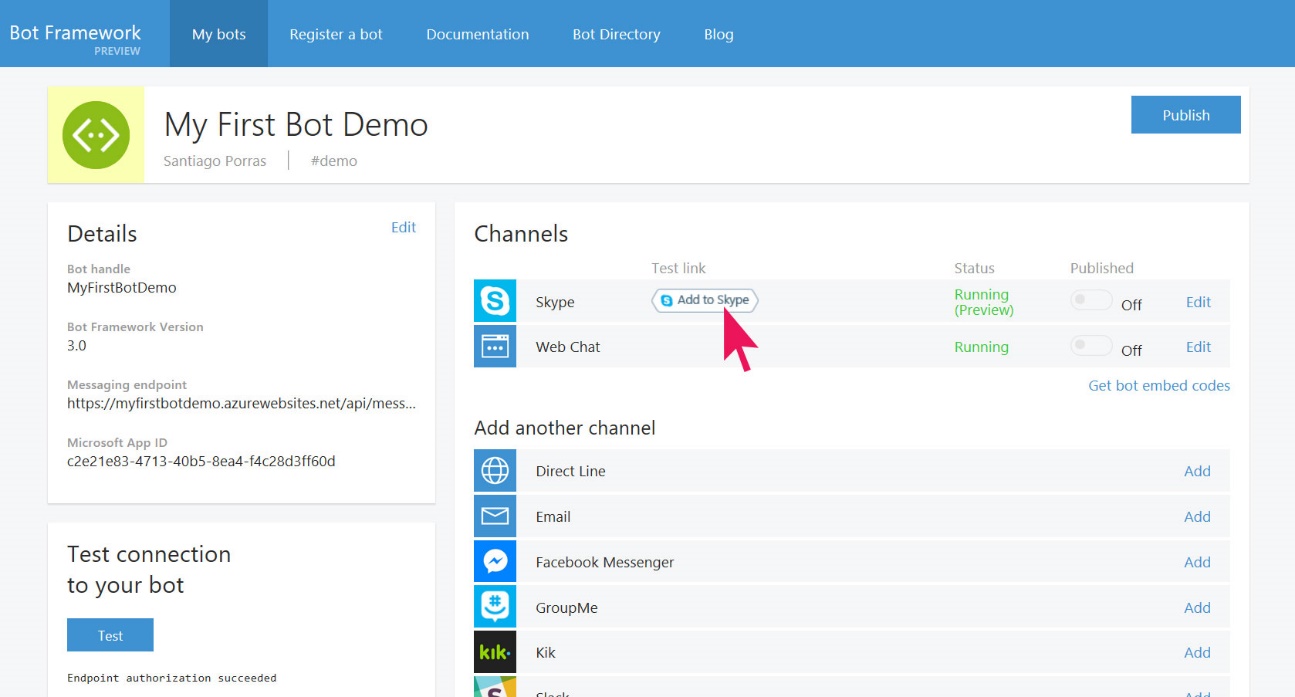Edit the Skype channel settings
The height and width of the screenshot is (697, 1295).
(x=1198, y=302)
